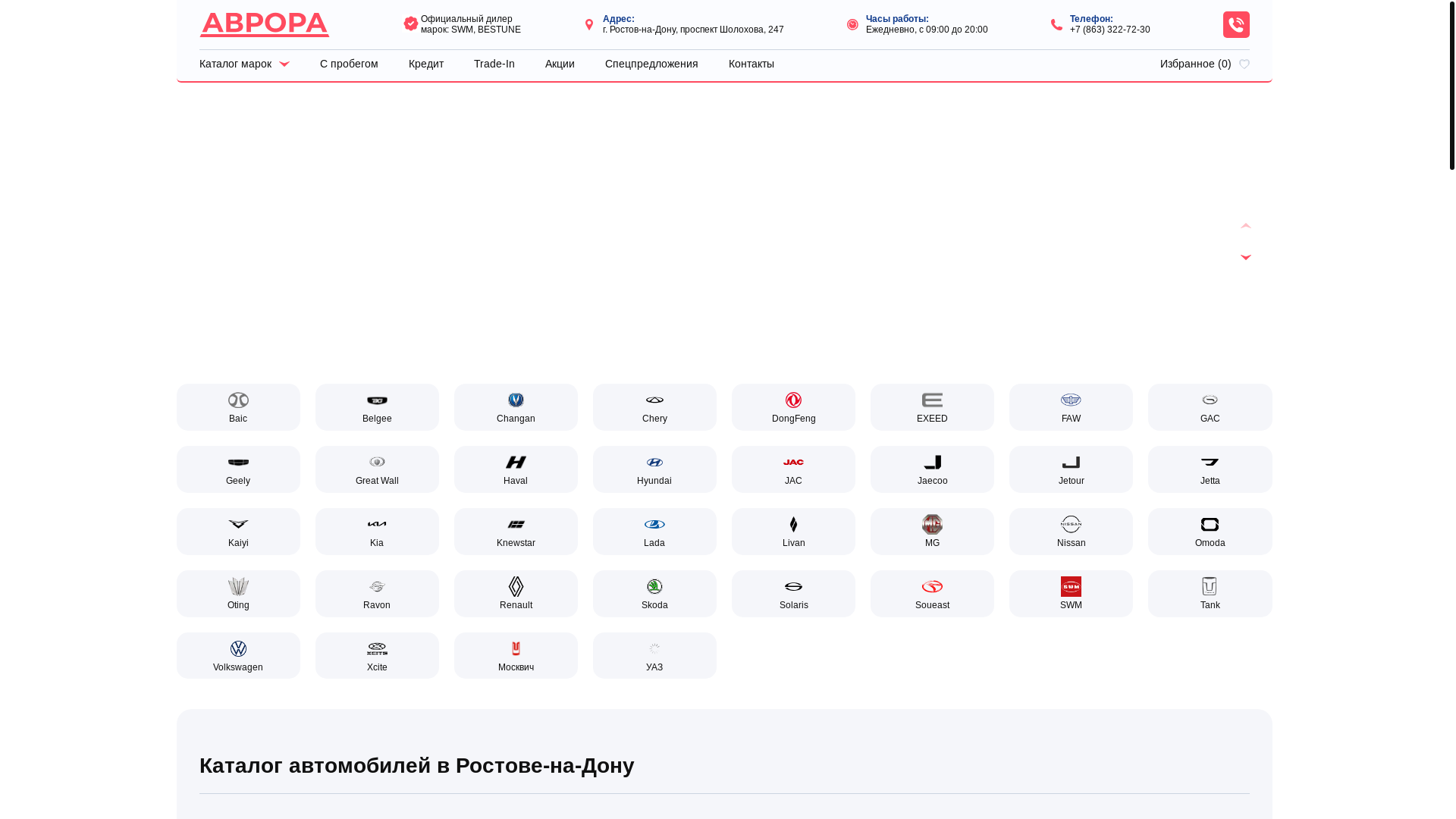Open the Renault brand logo
Viewport: 1456px width, 819px height.
coord(516,586)
